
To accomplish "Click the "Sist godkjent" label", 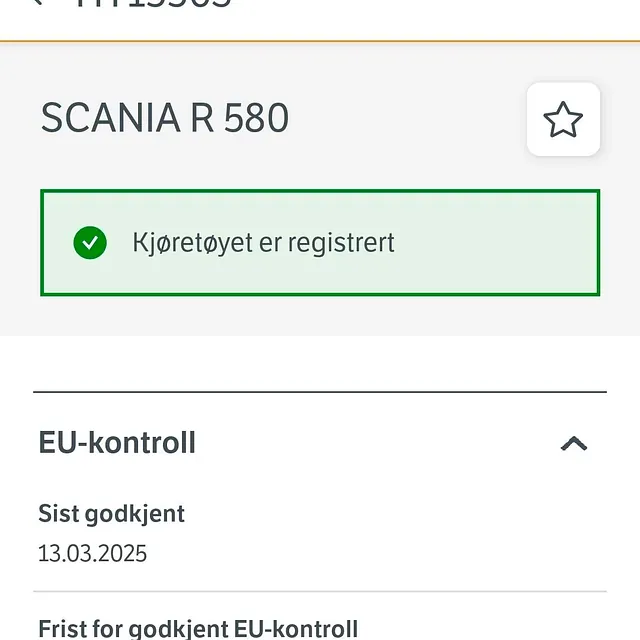I will [x=111, y=514].
